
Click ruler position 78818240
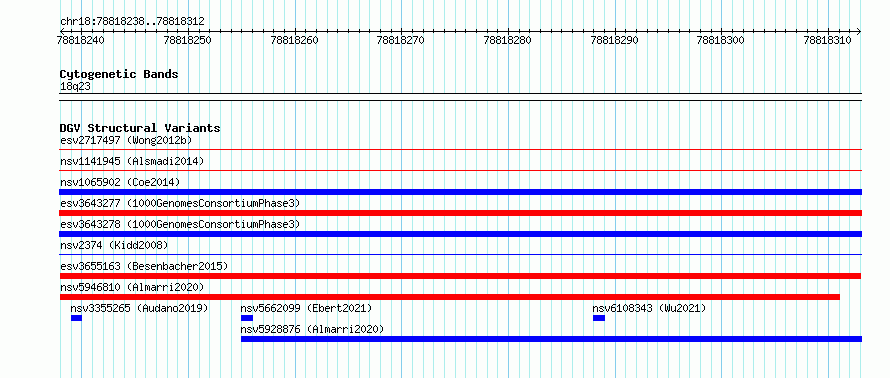coord(81,40)
